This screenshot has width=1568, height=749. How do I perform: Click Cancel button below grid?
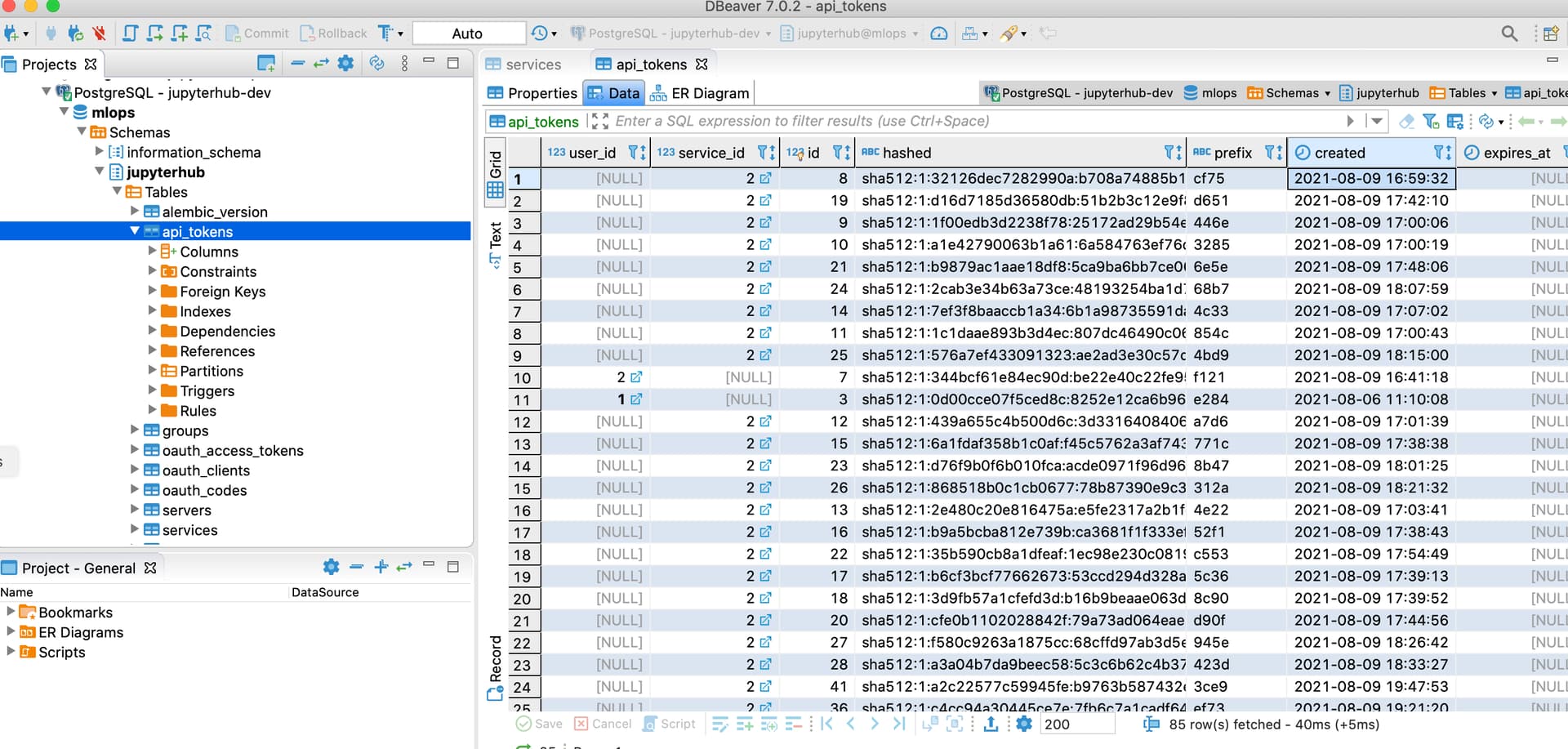[x=603, y=724]
